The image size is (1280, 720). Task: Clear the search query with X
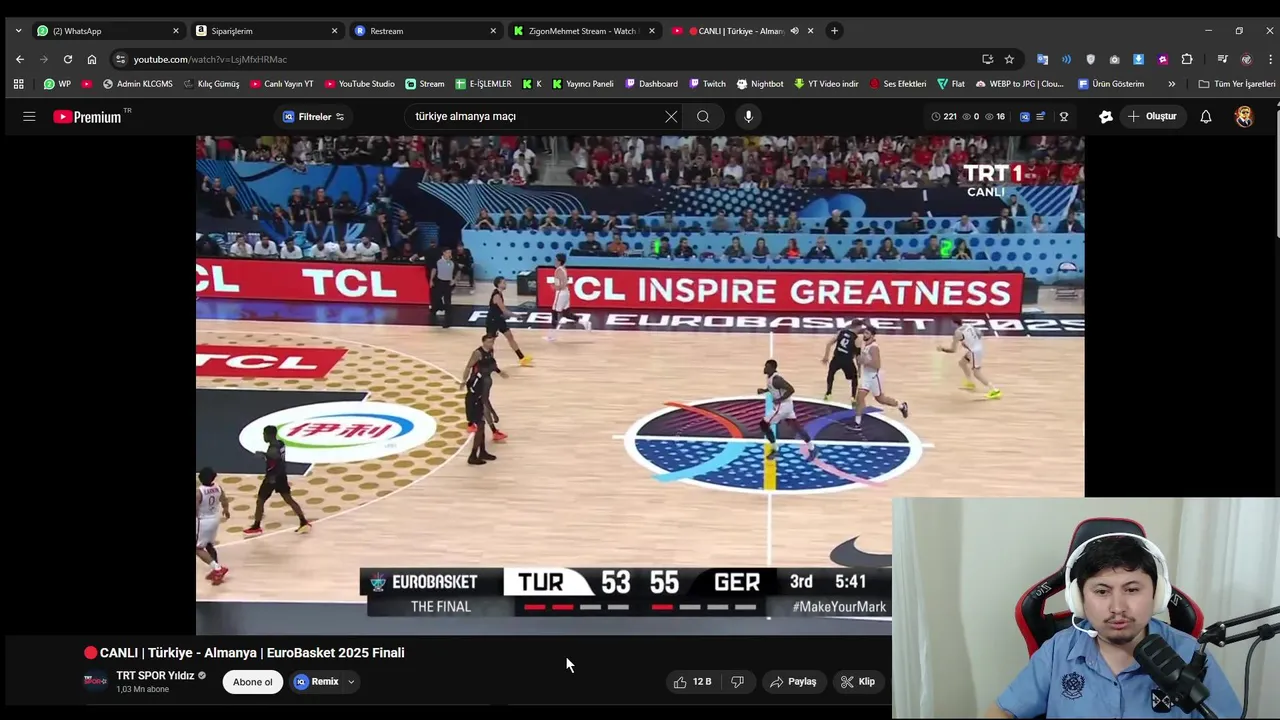coord(671,117)
